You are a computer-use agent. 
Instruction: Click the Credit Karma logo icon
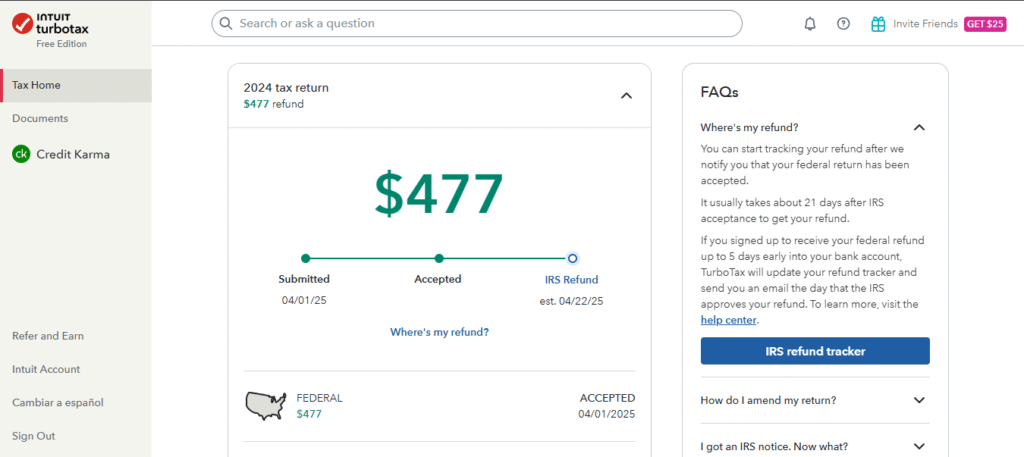tap(21, 154)
